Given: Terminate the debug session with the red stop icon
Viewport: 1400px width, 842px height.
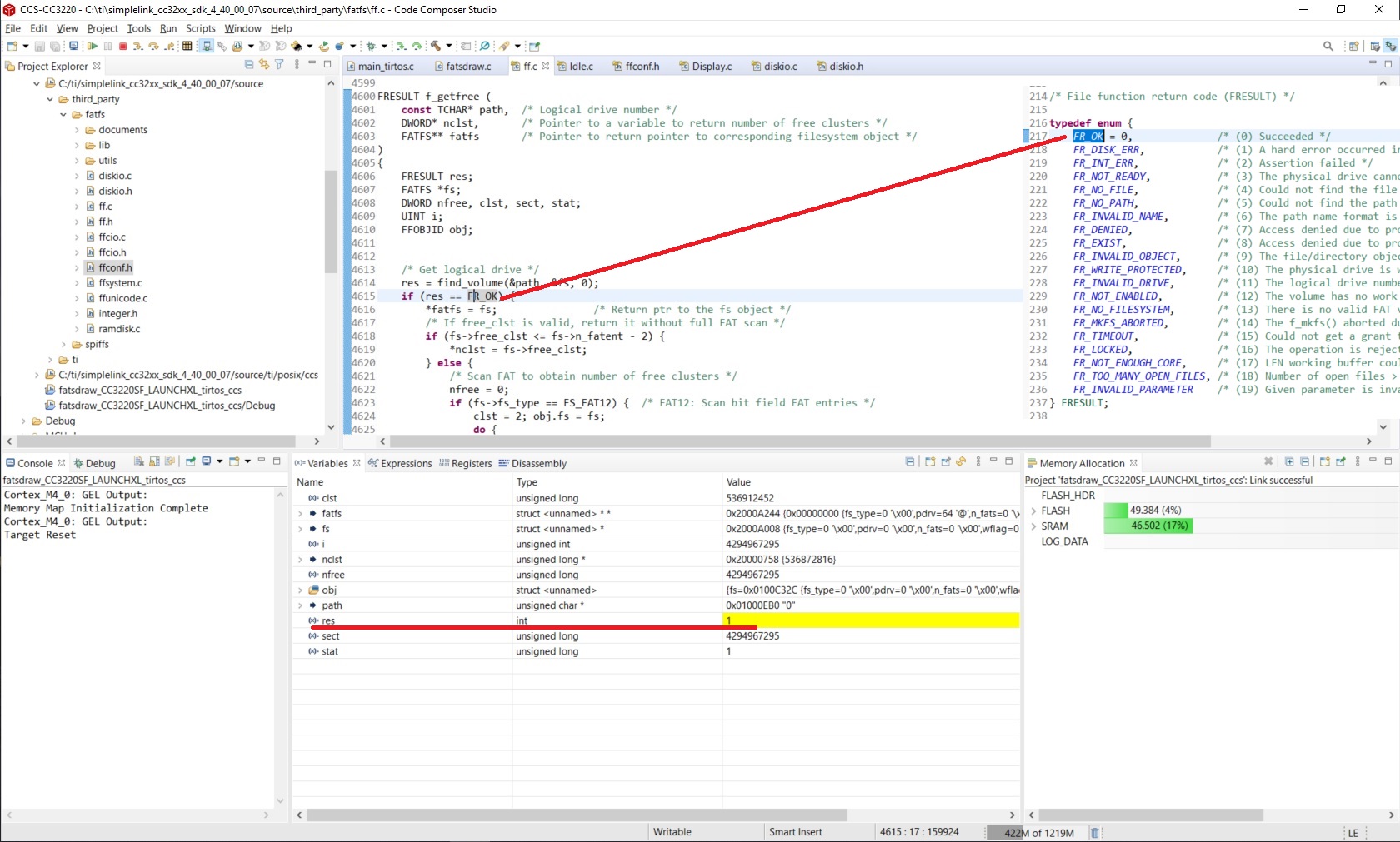Looking at the screenshot, I should (x=122, y=47).
